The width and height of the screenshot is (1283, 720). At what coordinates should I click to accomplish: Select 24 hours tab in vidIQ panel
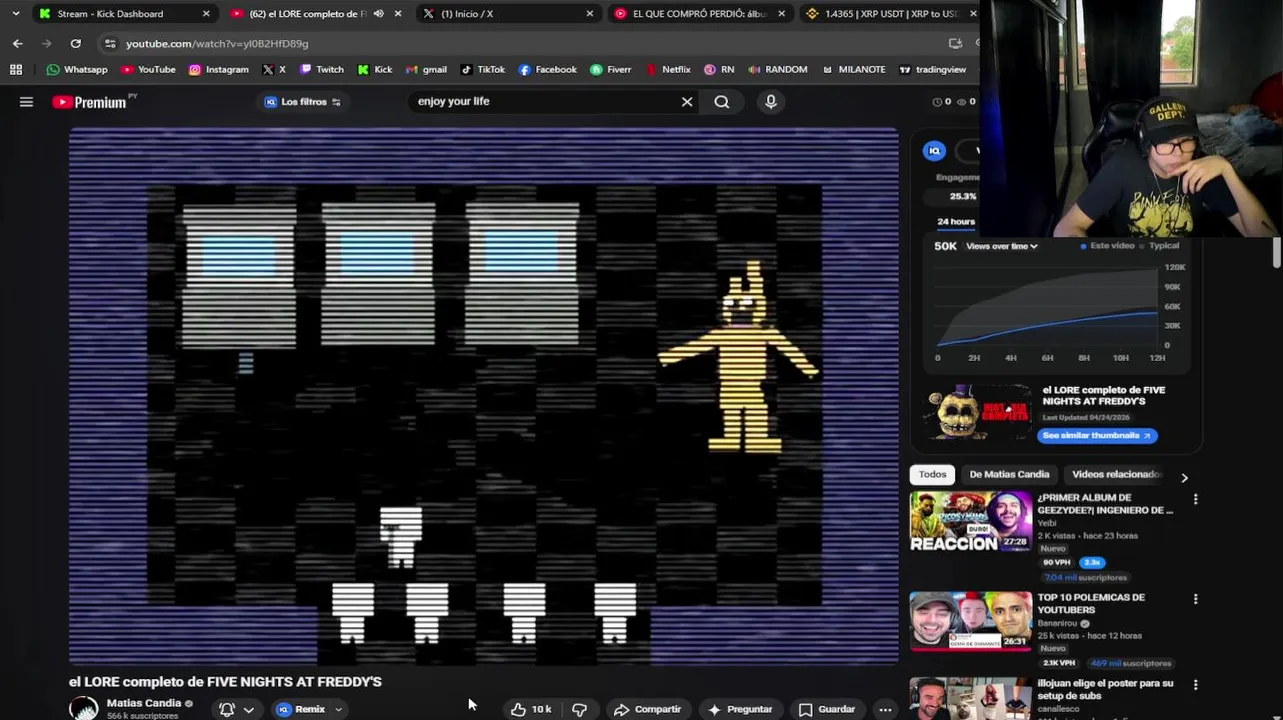coord(956,221)
